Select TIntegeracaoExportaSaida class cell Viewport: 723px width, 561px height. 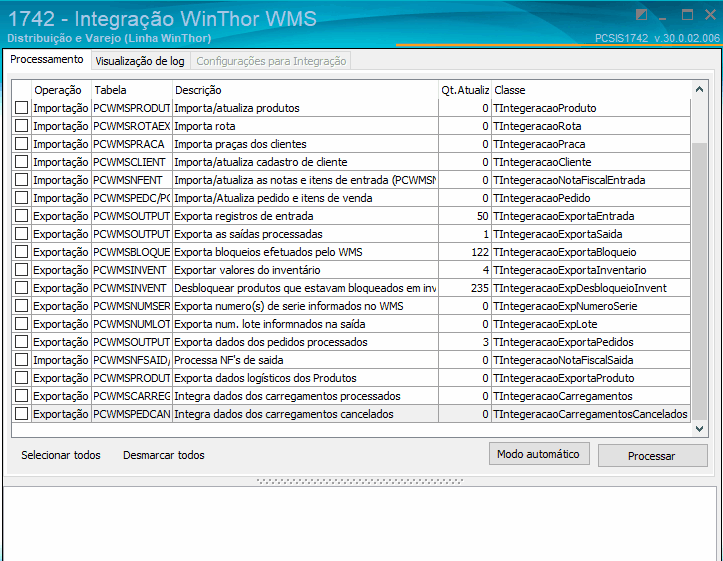(591, 234)
